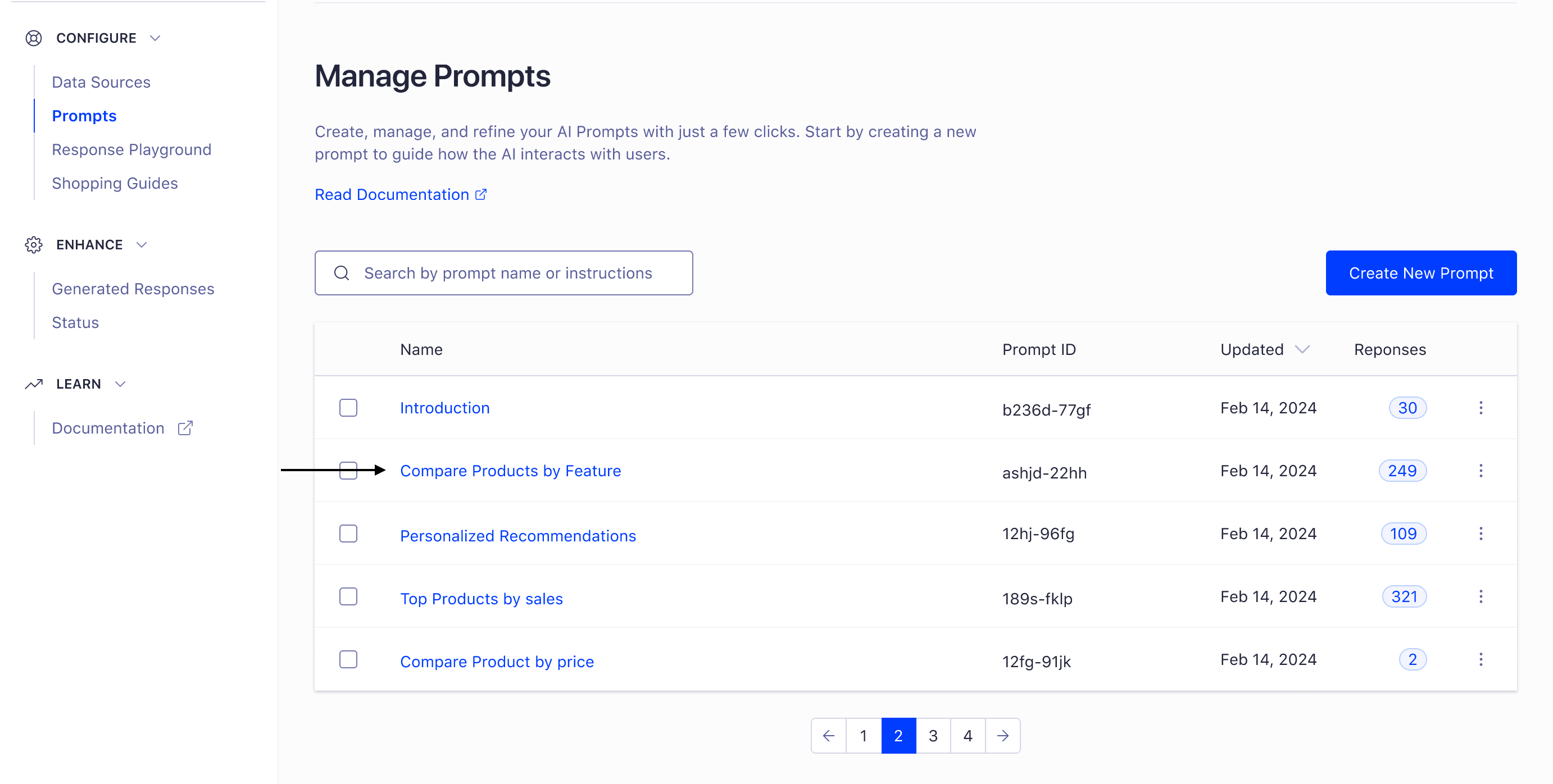Open the Personalized Recommendations prompt

(x=517, y=535)
